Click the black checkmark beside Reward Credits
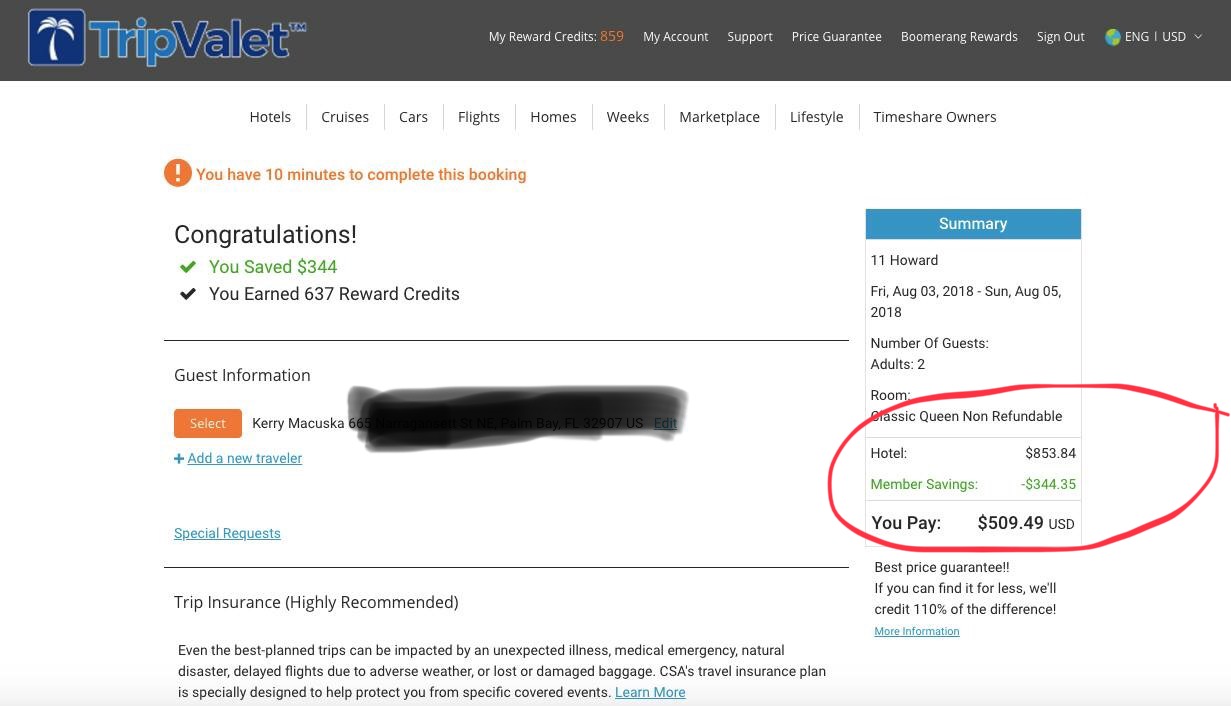Image resolution: width=1231 pixels, height=706 pixels. (x=187, y=294)
